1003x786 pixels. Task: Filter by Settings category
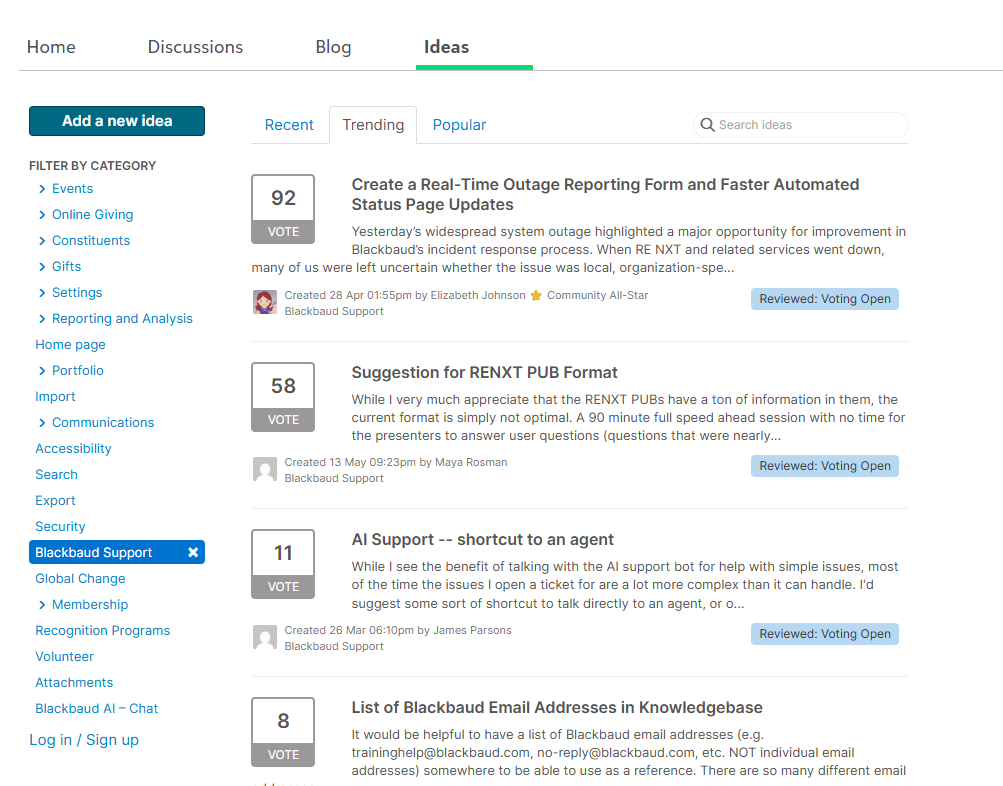[x=77, y=293]
